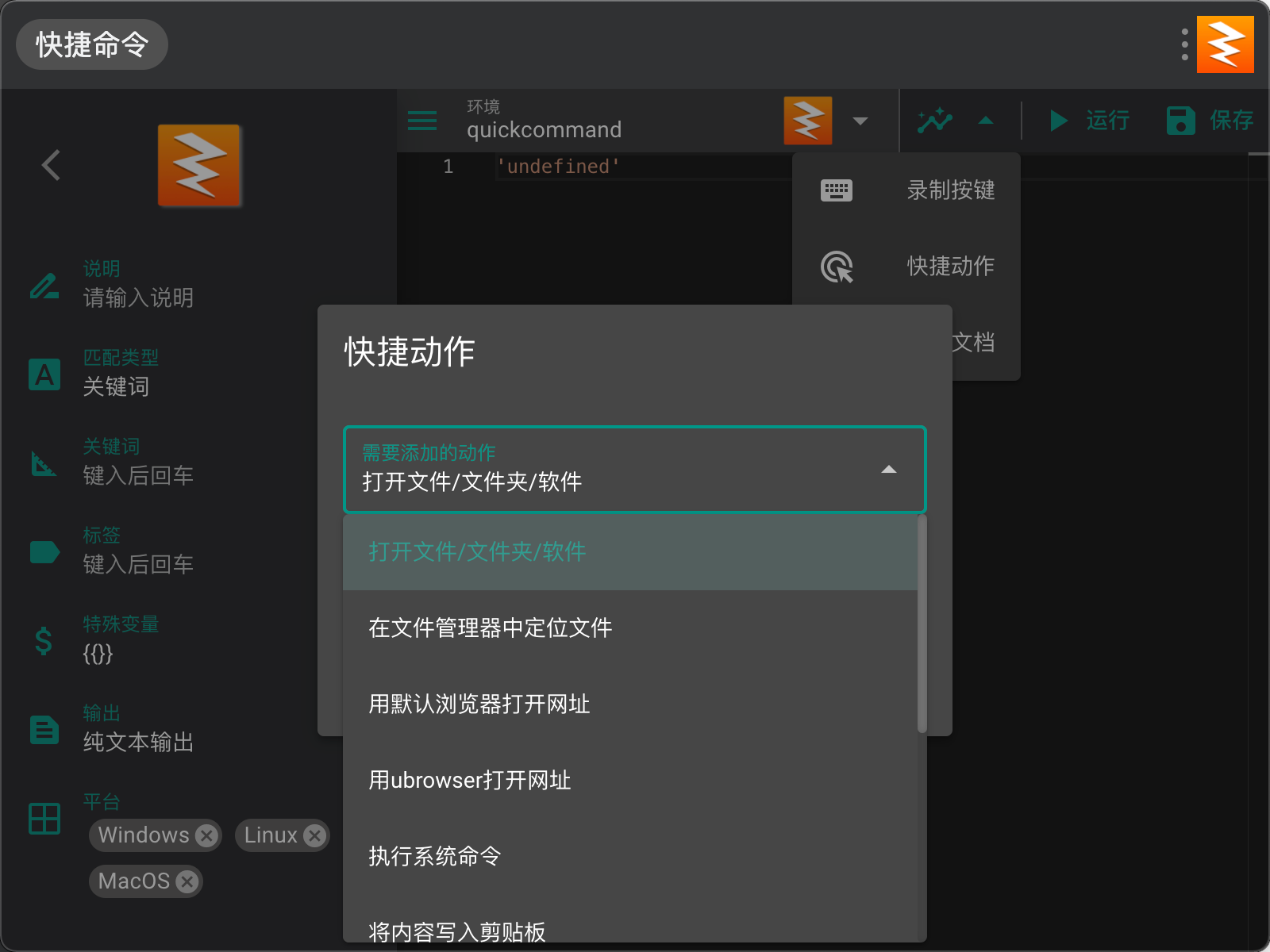This screenshot has height=952, width=1270.
Task: Collapse the tools menu with up arrow
Action: pyautogui.click(x=986, y=121)
